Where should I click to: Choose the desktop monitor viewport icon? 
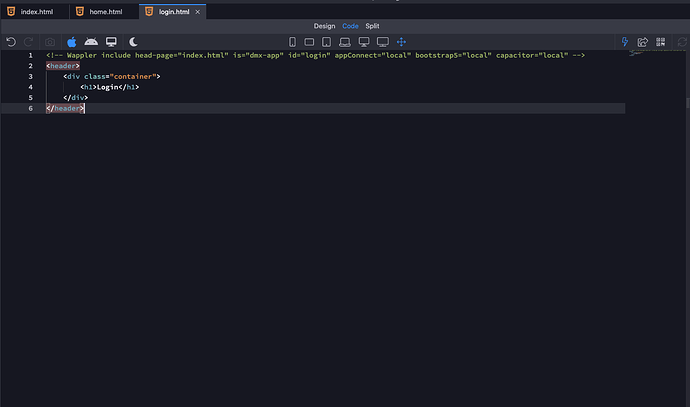364,42
